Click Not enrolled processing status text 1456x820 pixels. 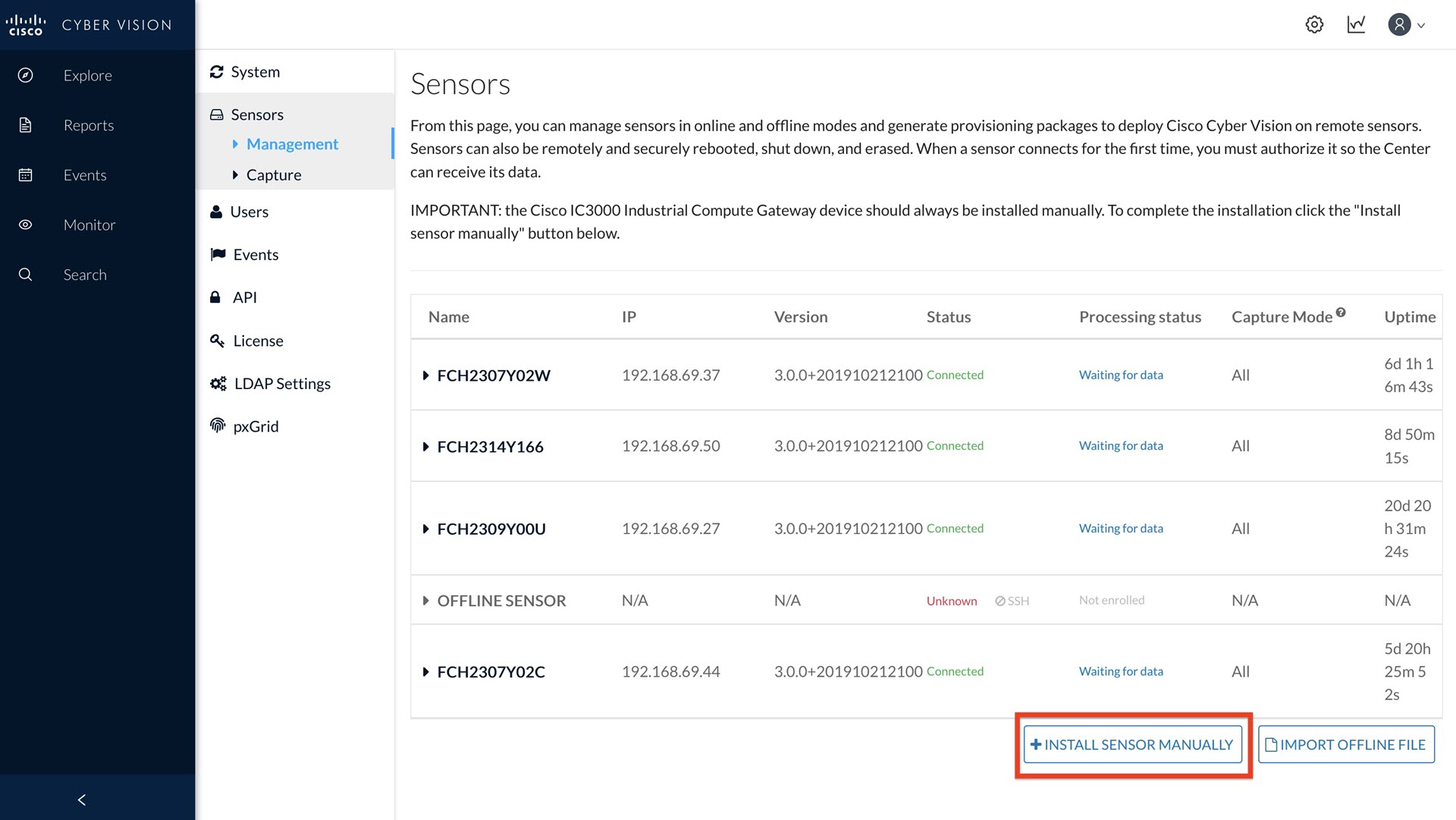[x=1112, y=600]
